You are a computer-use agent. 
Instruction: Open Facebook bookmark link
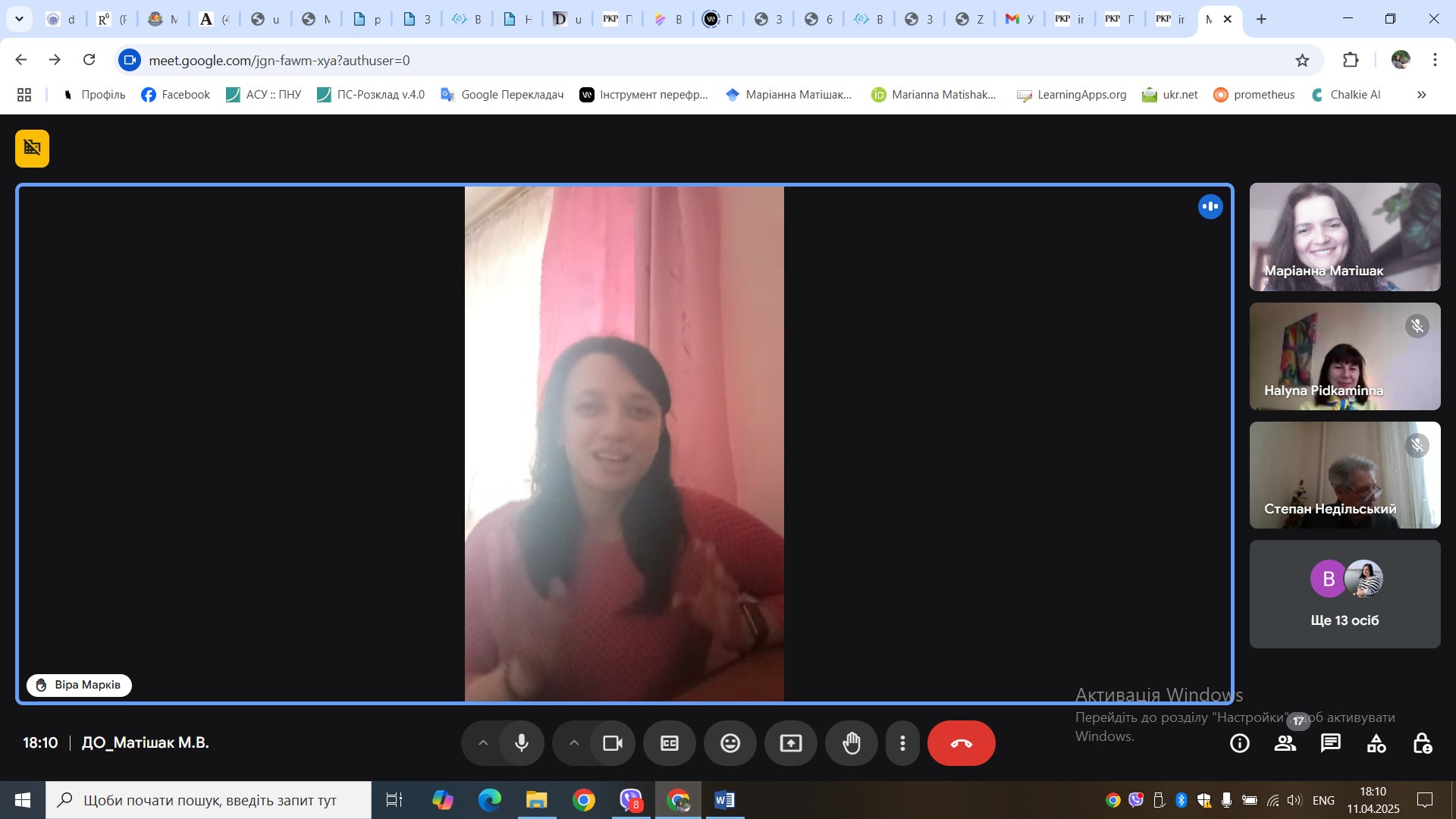(175, 95)
